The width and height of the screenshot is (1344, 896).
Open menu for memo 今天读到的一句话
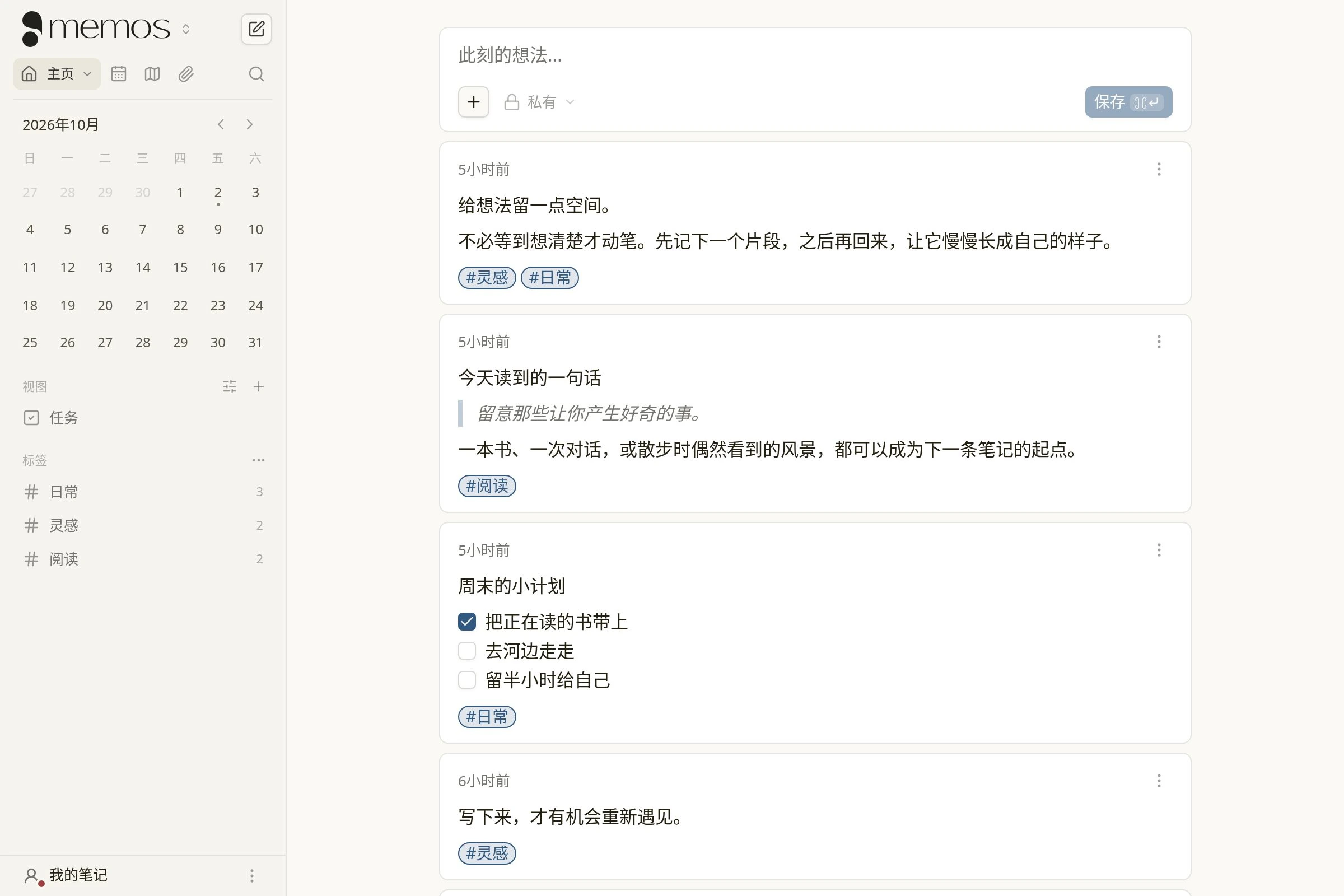click(x=1159, y=342)
